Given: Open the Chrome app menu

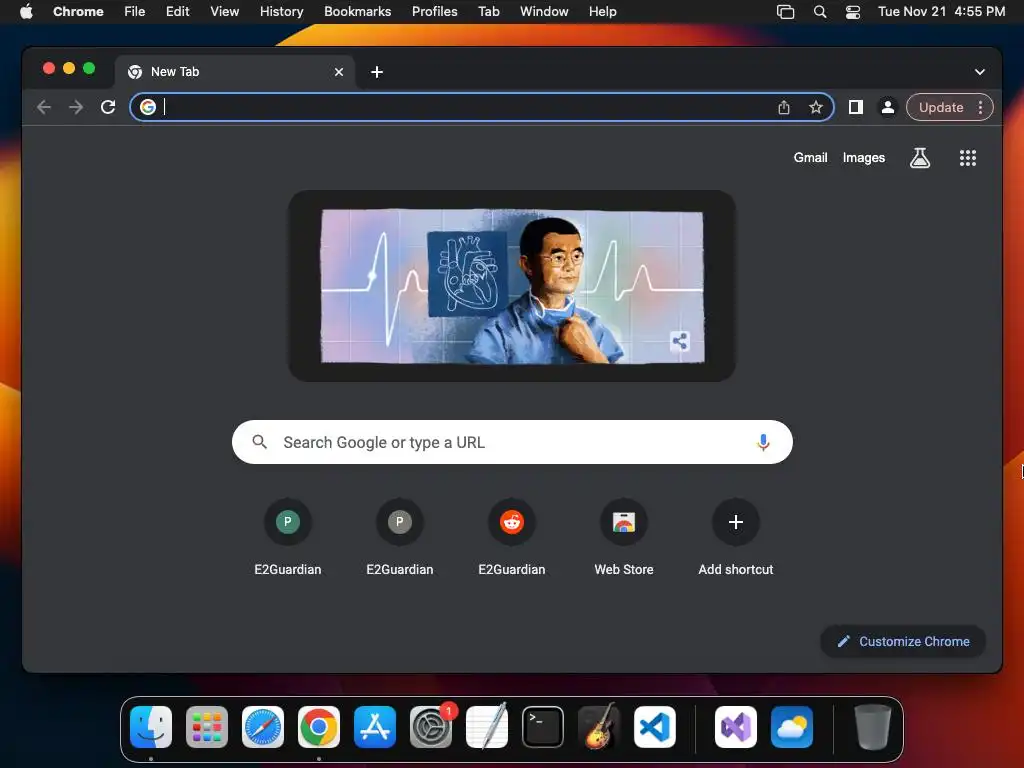Looking at the screenshot, I should (x=78, y=11).
